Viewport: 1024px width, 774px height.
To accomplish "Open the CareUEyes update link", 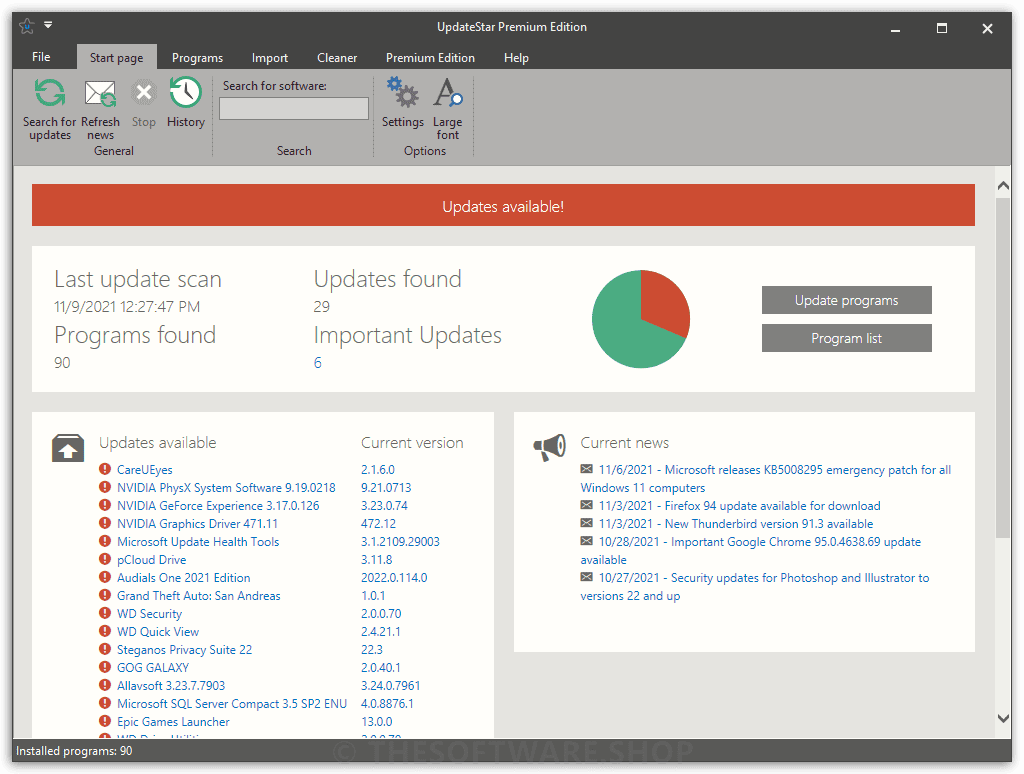I will point(144,470).
